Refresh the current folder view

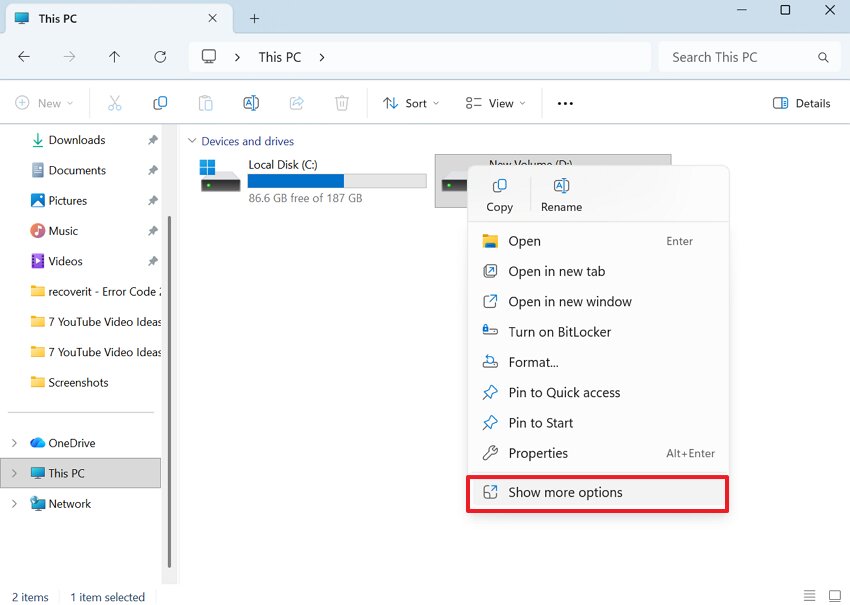160,57
